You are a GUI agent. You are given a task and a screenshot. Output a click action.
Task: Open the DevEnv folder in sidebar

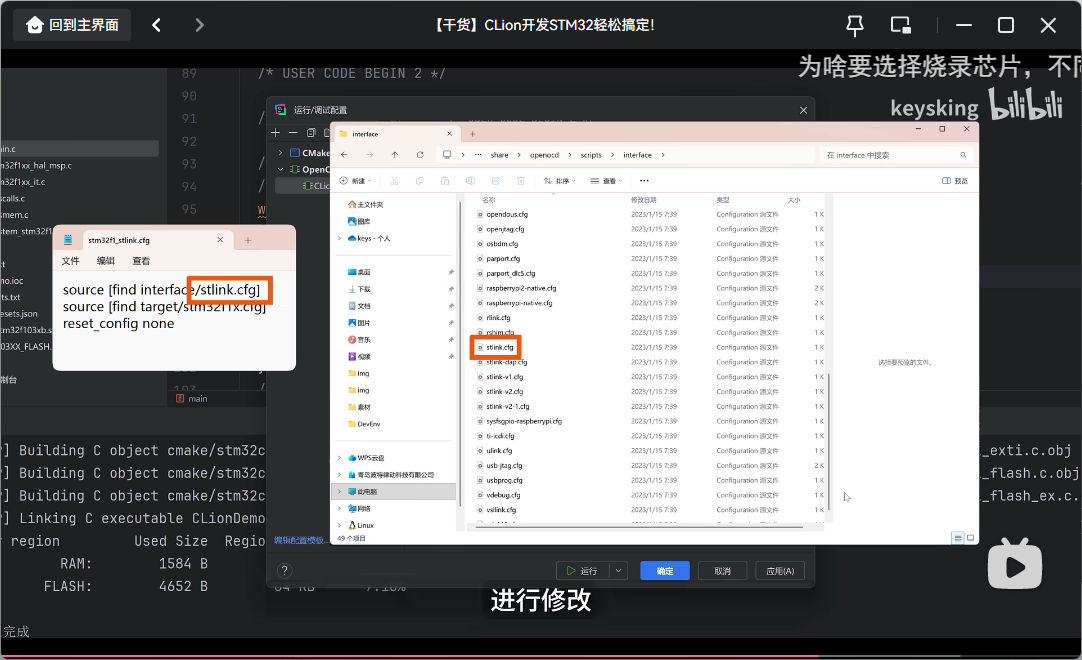364,424
